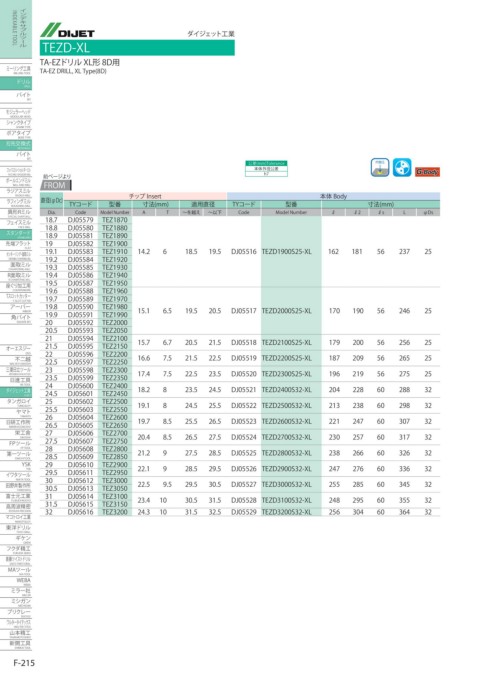The height and width of the screenshot is (677, 480).
Task: Click insert model TEZ2400
Action: click(x=115, y=386)
